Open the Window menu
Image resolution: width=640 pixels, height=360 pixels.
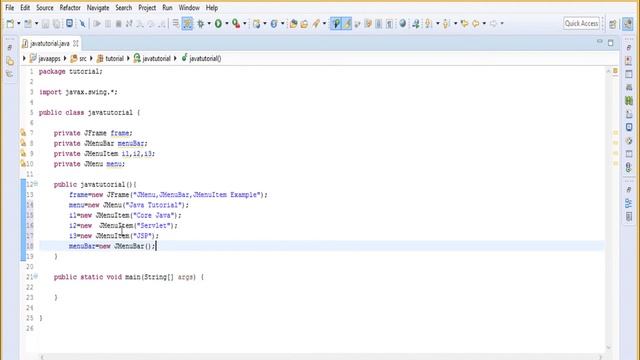(189, 8)
